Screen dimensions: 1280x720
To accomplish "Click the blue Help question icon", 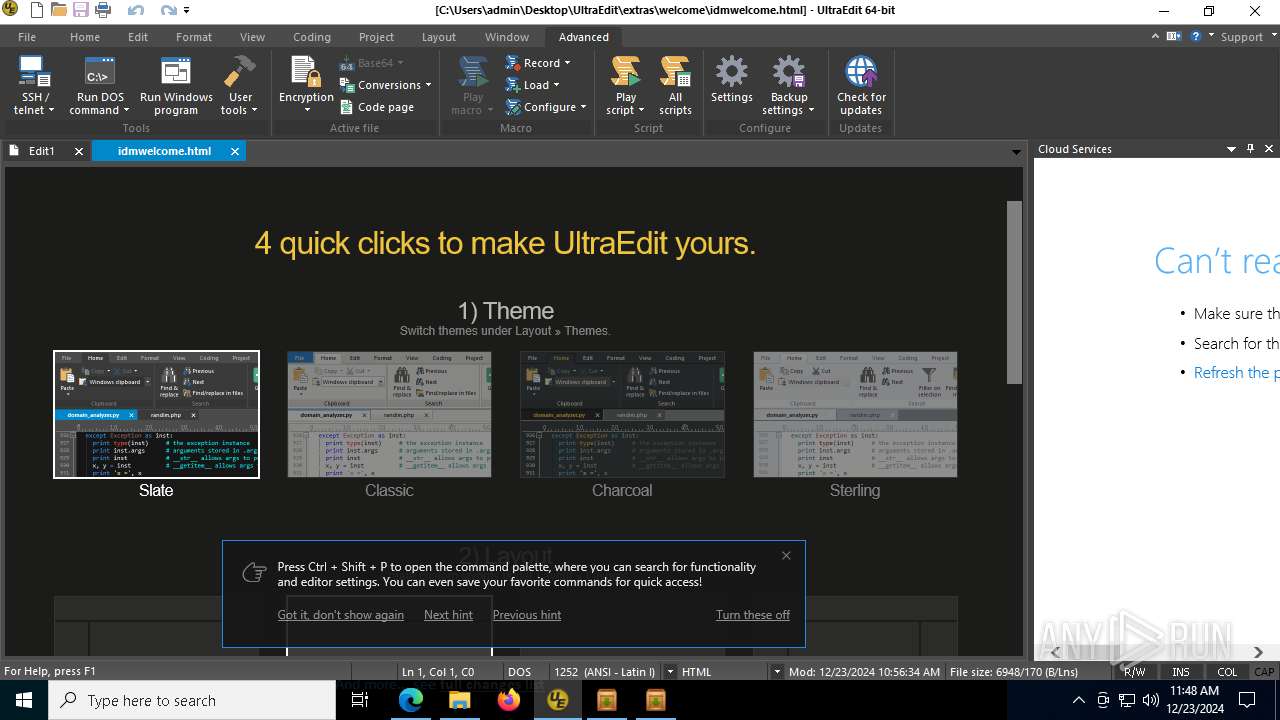I will coord(1196,36).
